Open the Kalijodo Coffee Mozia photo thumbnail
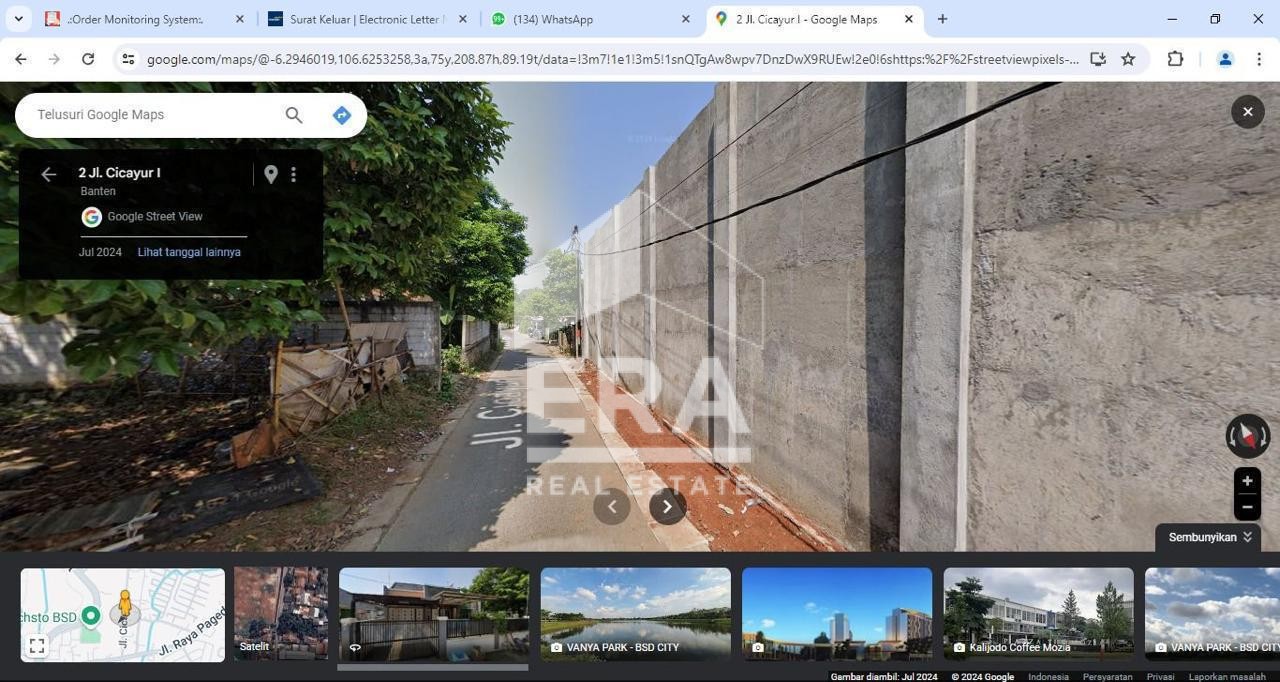 [1039, 614]
